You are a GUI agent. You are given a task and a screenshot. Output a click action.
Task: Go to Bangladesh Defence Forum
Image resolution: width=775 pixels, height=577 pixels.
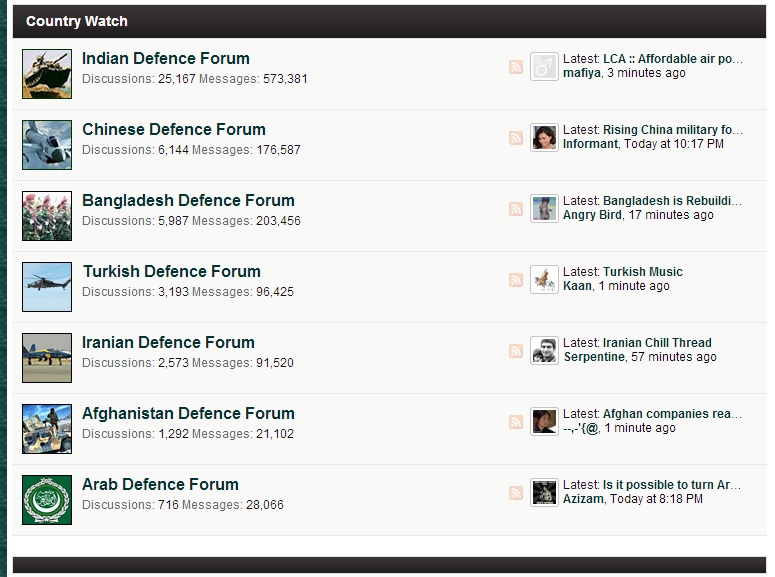[188, 200]
